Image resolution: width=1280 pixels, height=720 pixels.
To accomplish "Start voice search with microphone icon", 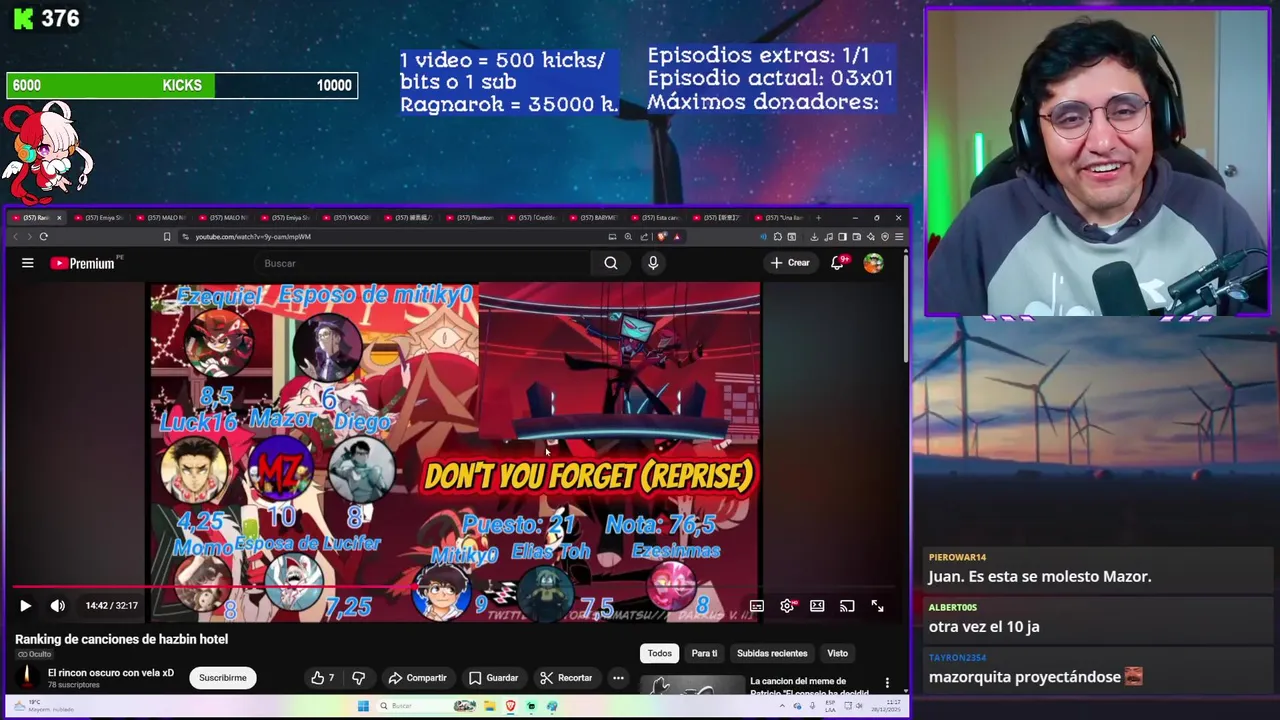I will [653, 263].
